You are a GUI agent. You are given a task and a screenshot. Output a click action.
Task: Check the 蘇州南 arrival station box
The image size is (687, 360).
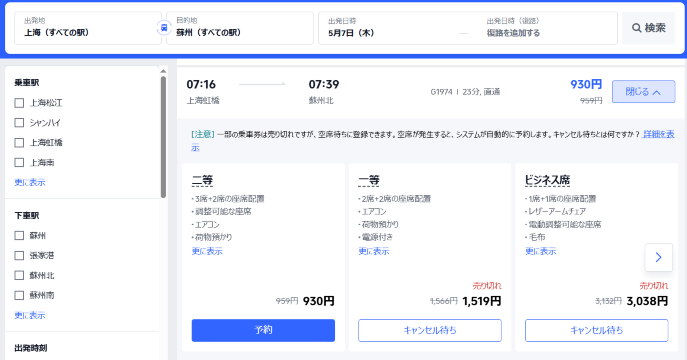pos(19,295)
